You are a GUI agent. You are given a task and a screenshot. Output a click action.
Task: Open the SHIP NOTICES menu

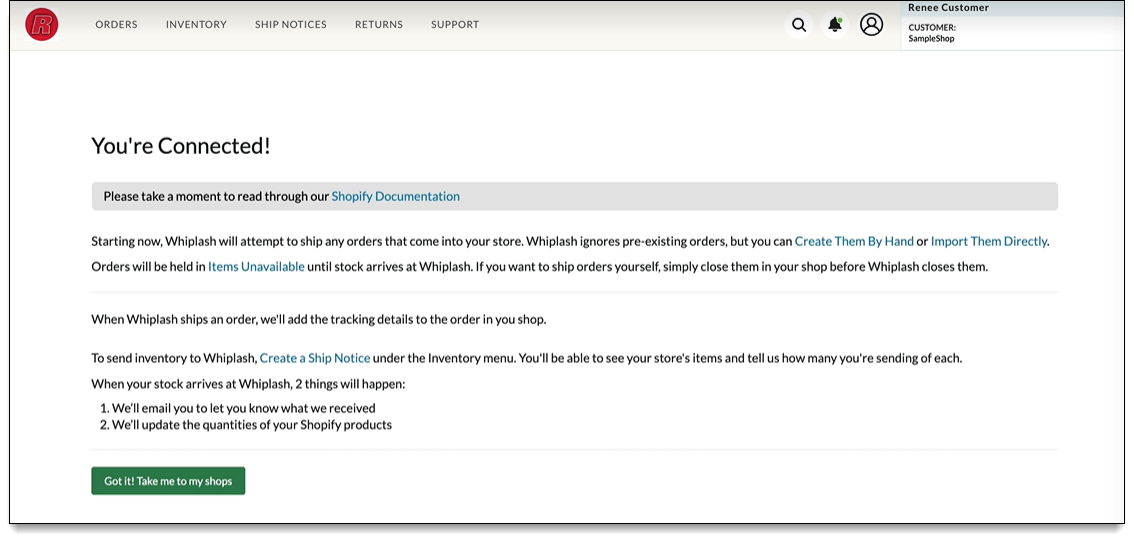pyautogui.click(x=291, y=25)
